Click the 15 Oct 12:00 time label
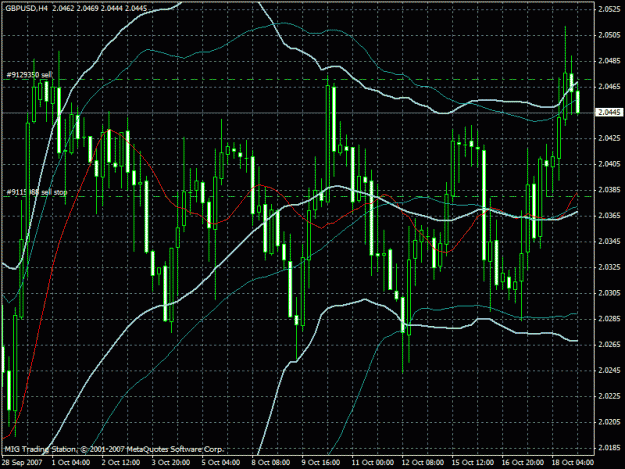The image size is (625, 469). [x=473, y=463]
